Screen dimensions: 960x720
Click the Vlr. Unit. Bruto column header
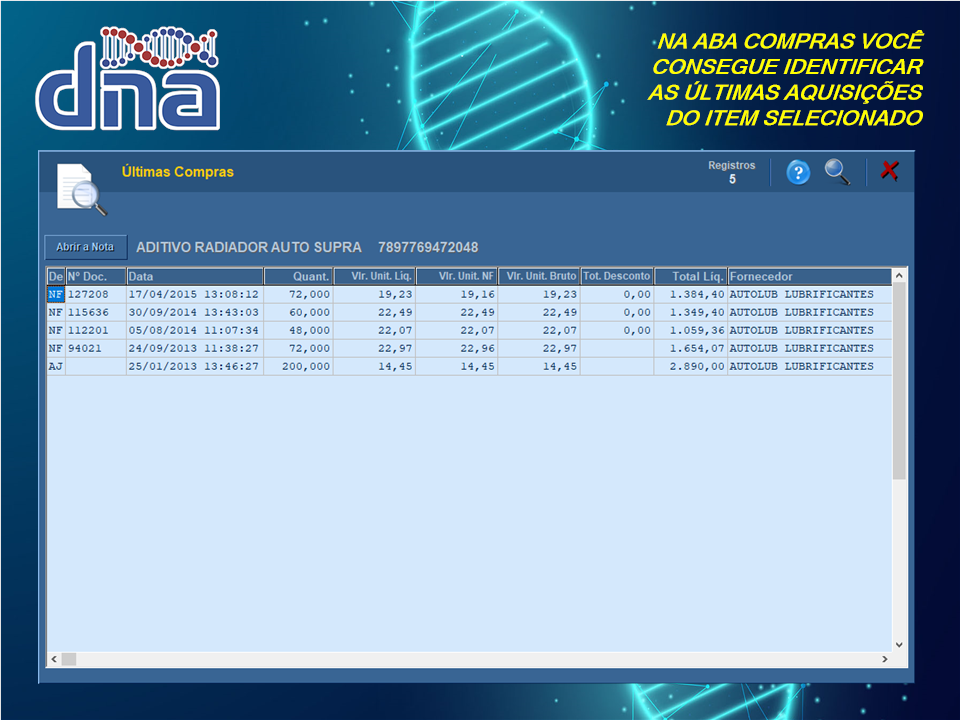point(539,277)
